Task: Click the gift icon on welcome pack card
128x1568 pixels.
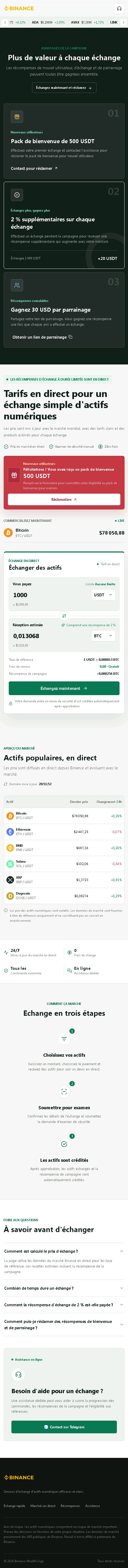Action: (x=17, y=116)
